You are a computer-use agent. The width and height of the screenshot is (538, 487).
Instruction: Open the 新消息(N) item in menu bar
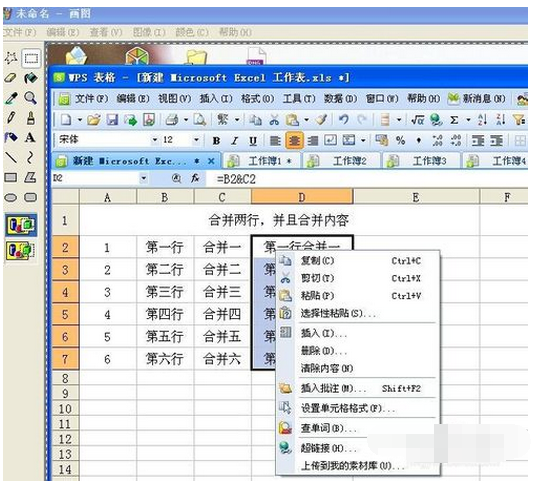tap(477, 99)
